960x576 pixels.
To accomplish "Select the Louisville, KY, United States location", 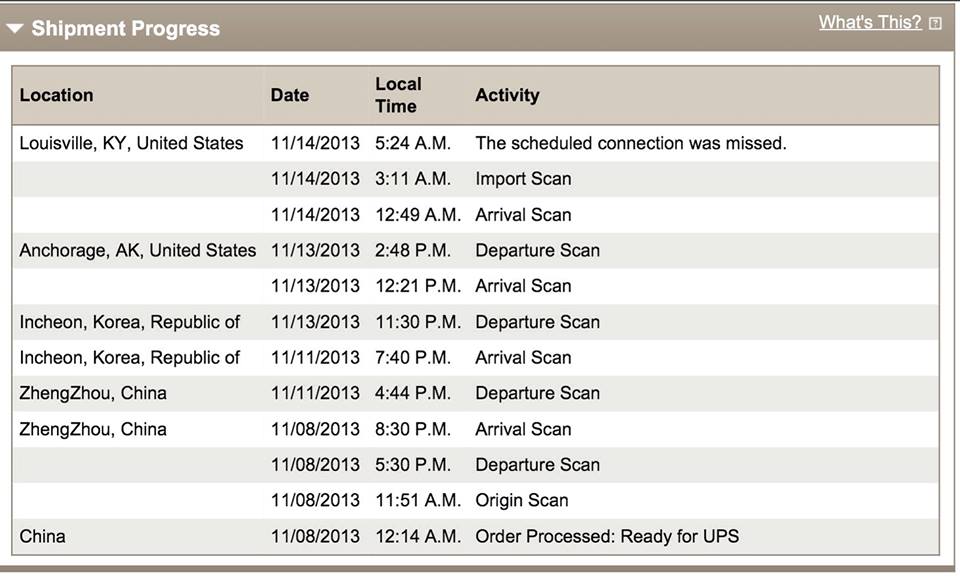I will click(x=131, y=143).
